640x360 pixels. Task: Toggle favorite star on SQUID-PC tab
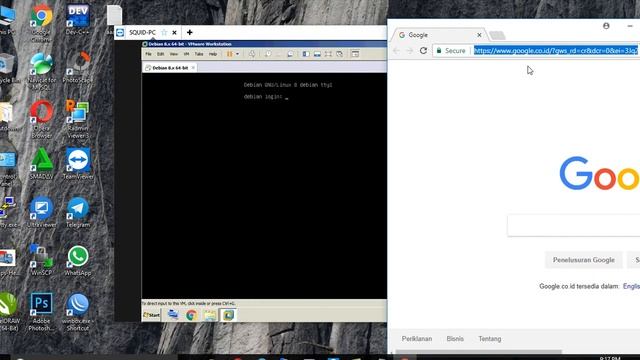[x=164, y=33]
